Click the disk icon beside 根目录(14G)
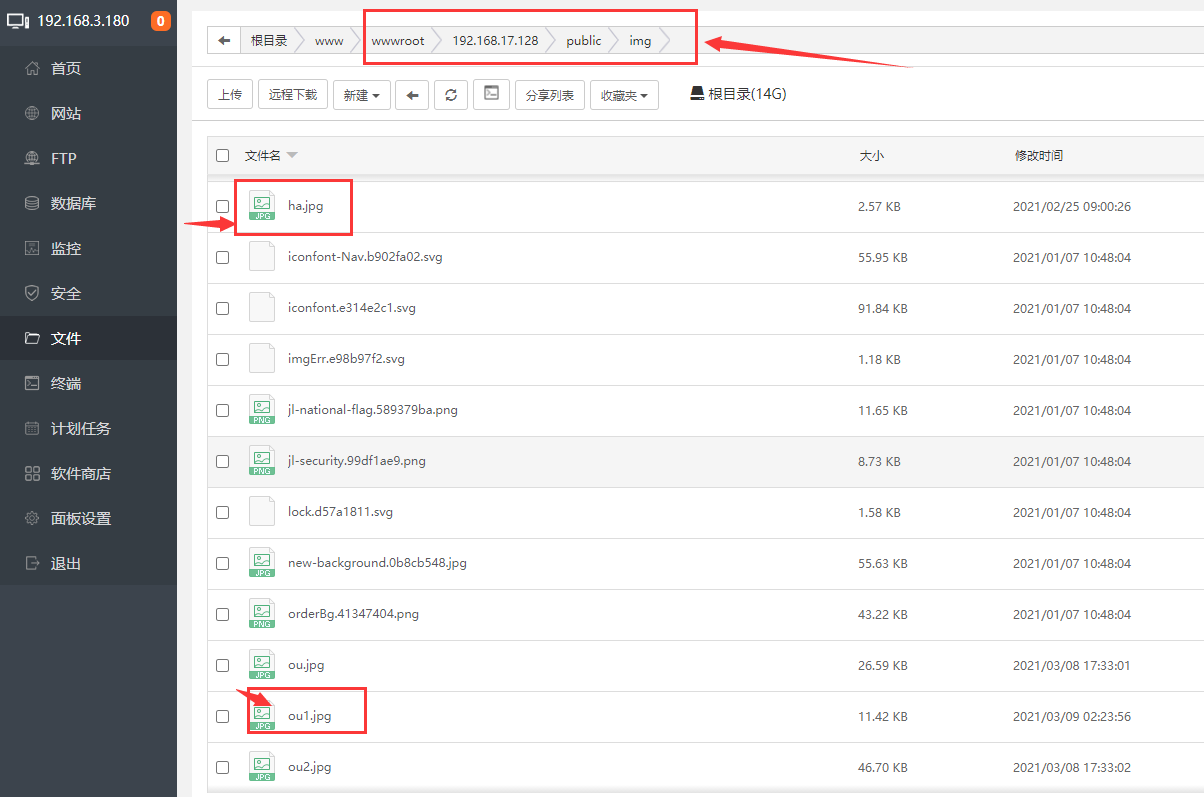This screenshot has height=797, width=1204. pos(697,93)
